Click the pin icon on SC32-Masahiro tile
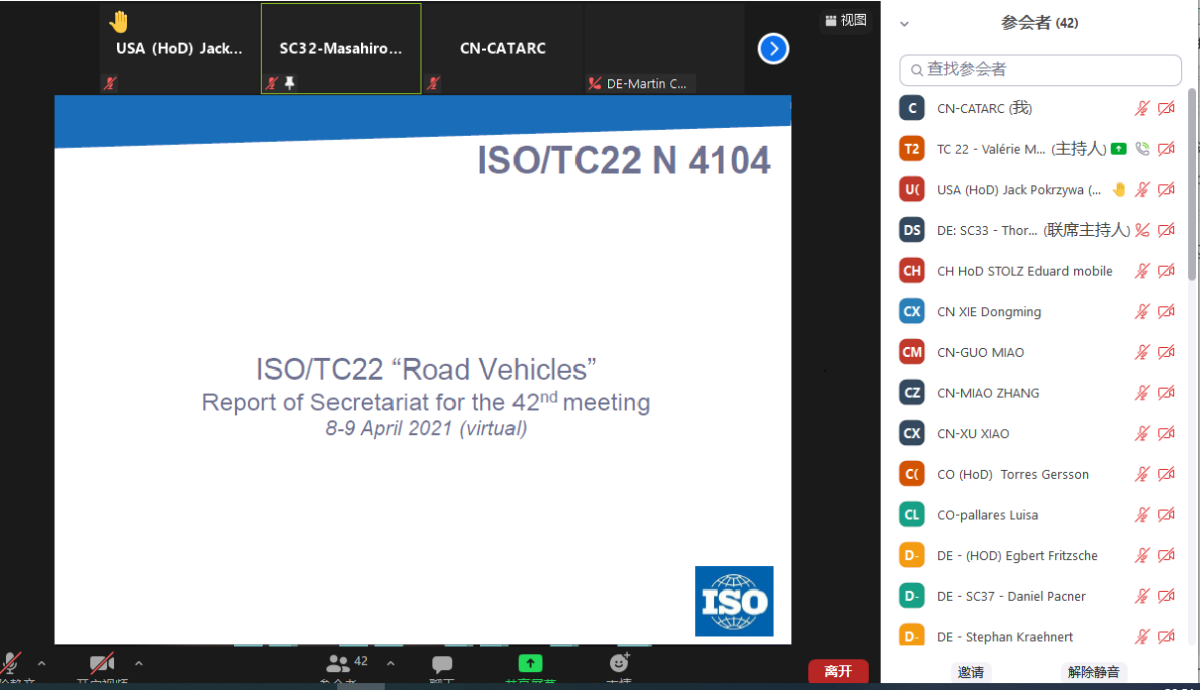The image size is (1200, 690). pos(290,83)
